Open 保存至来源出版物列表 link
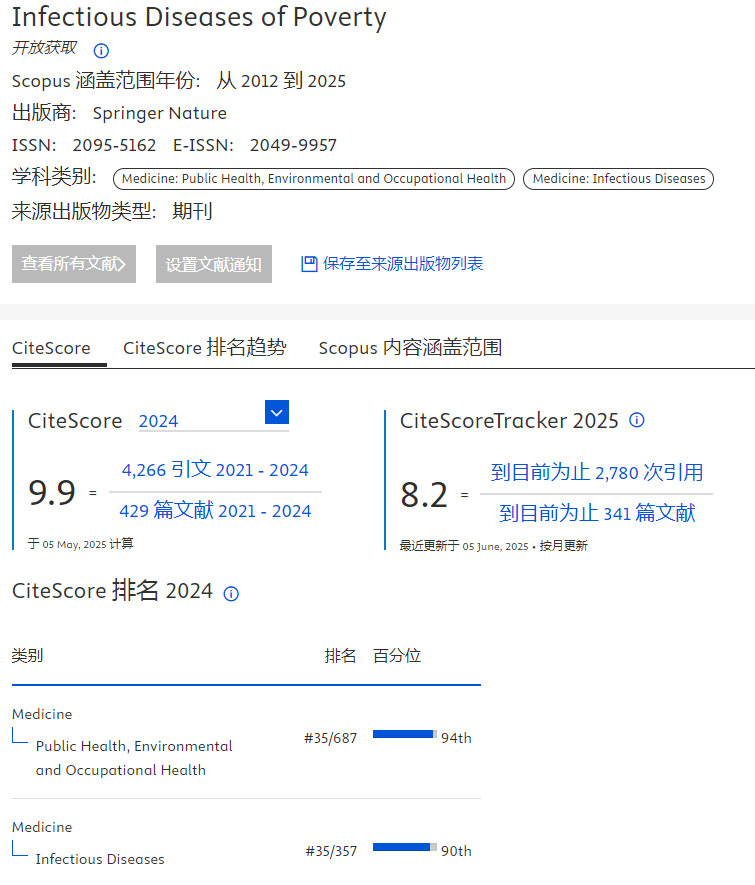This screenshot has width=755, height=885. click(x=402, y=264)
